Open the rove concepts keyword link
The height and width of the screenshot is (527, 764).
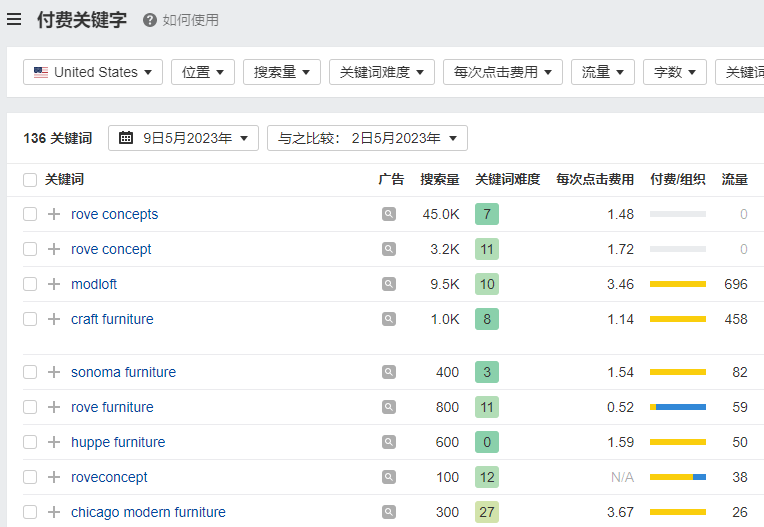(115, 214)
